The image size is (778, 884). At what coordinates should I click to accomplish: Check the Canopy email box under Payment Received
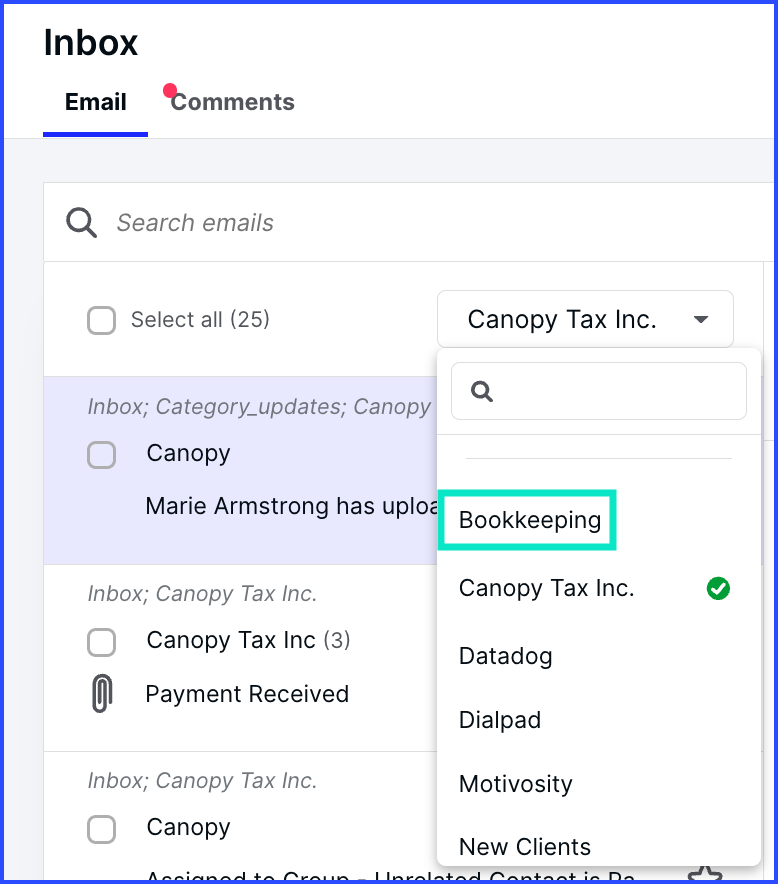[101, 829]
